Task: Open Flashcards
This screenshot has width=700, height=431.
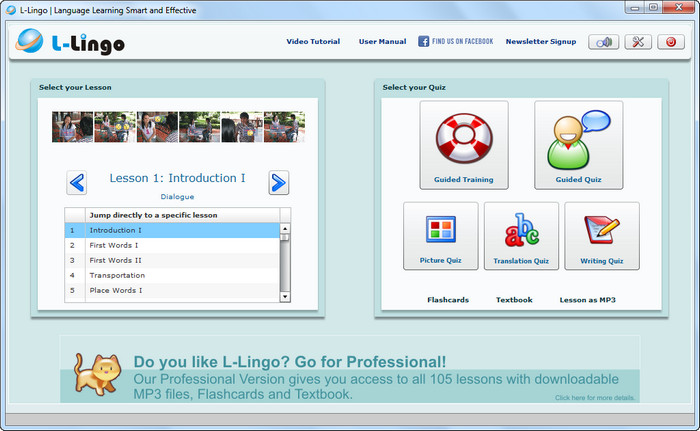Action: [x=448, y=300]
